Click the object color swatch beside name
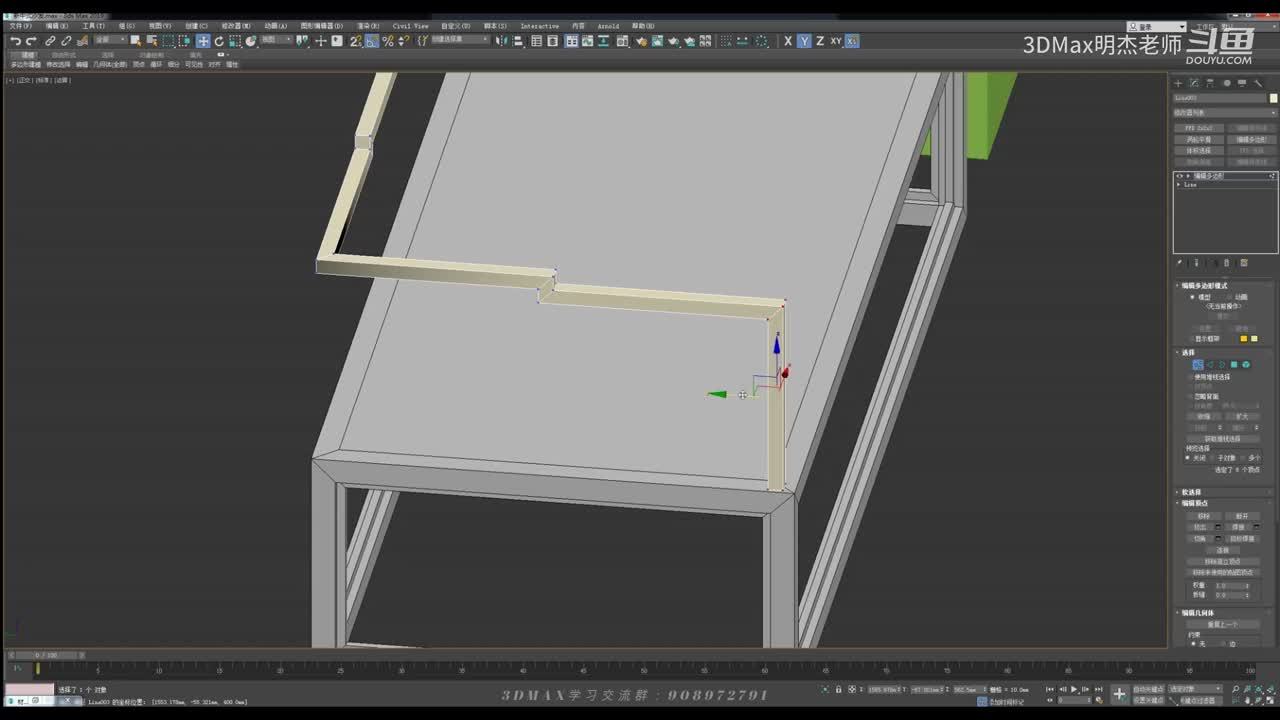This screenshot has height=720, width=1280. coord(1273,98)
